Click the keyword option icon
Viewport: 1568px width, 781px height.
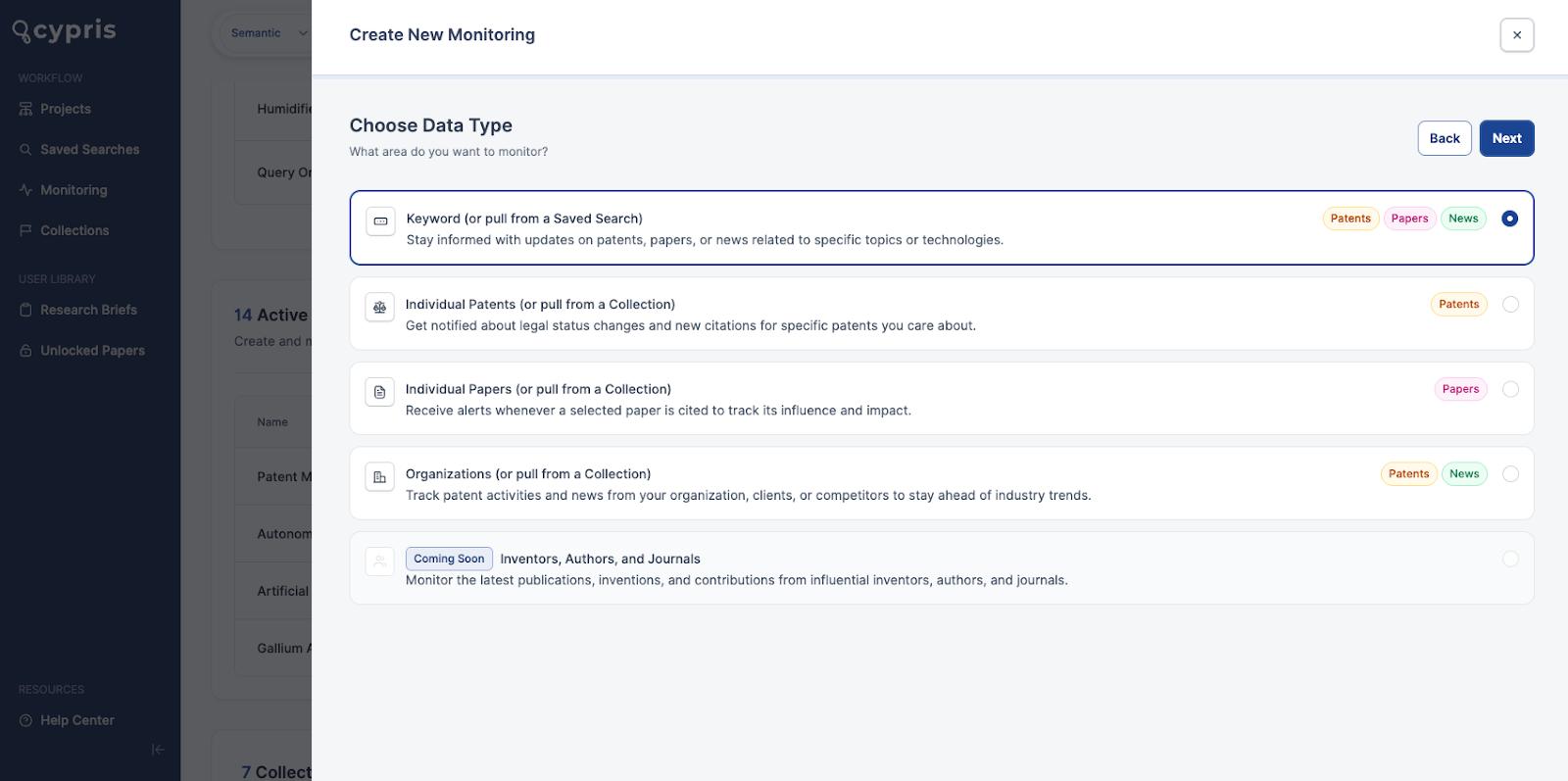[x=381, y=221]
